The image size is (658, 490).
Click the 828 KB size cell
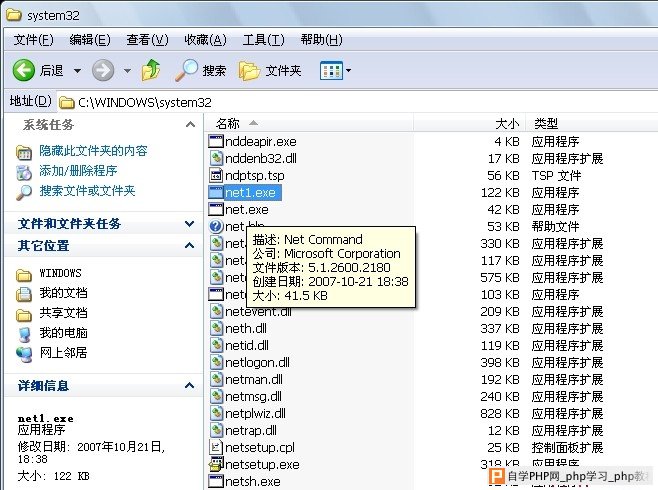coord(500,414)
